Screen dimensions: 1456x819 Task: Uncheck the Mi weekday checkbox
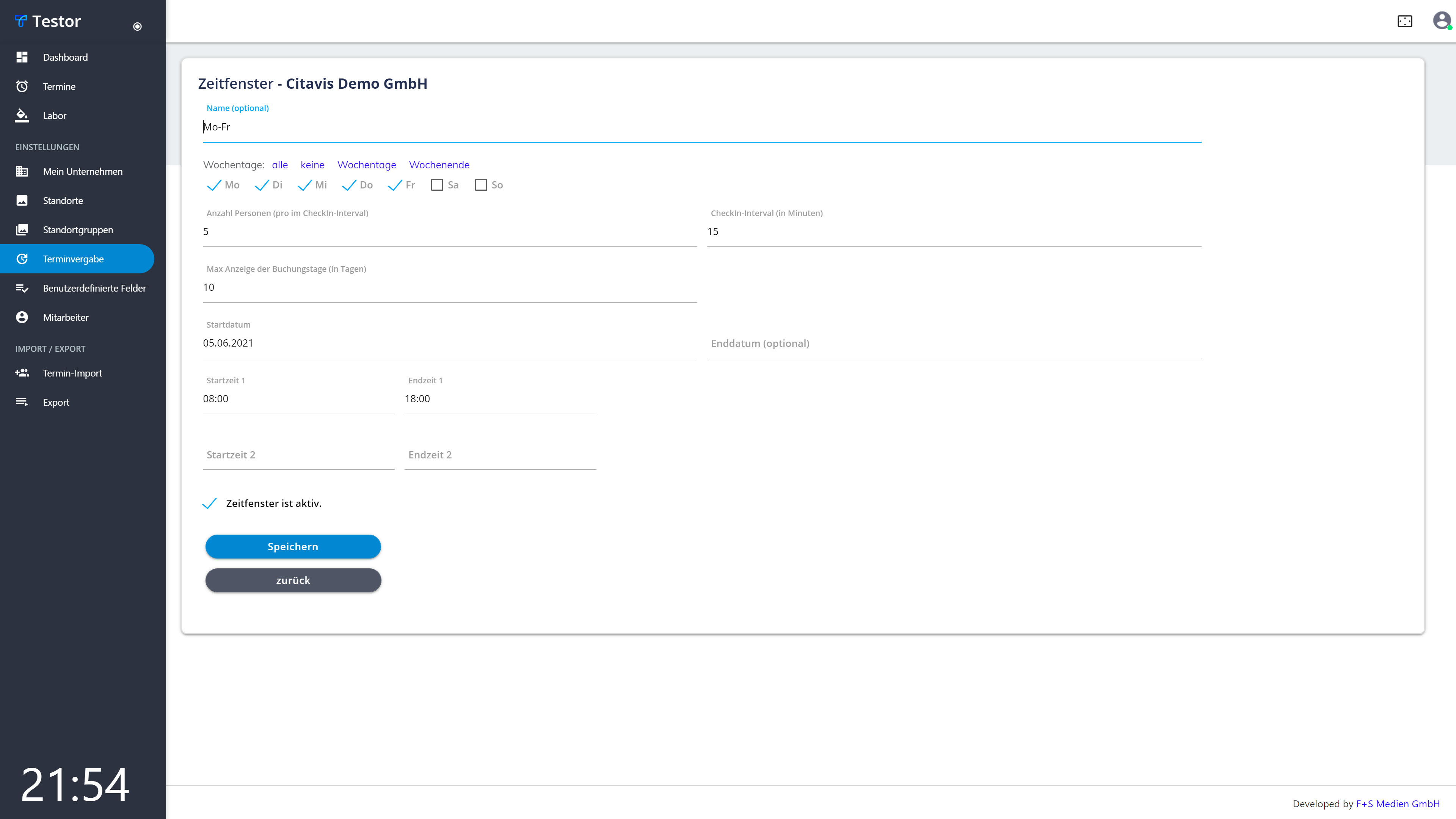point(304,185)
